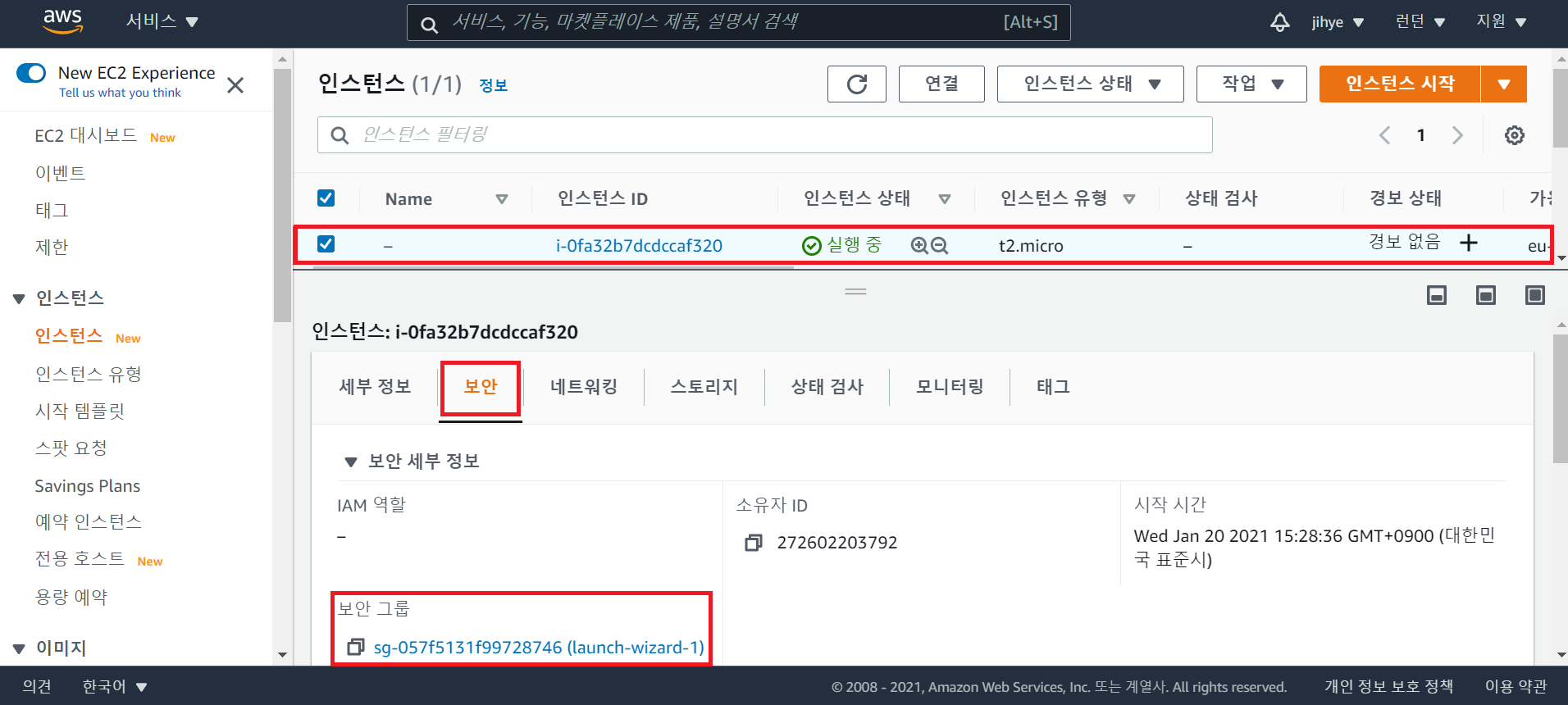This screenshot has height=705, width=1568.
Task: Switch to the 보안 tab
Action: (481, 386)
